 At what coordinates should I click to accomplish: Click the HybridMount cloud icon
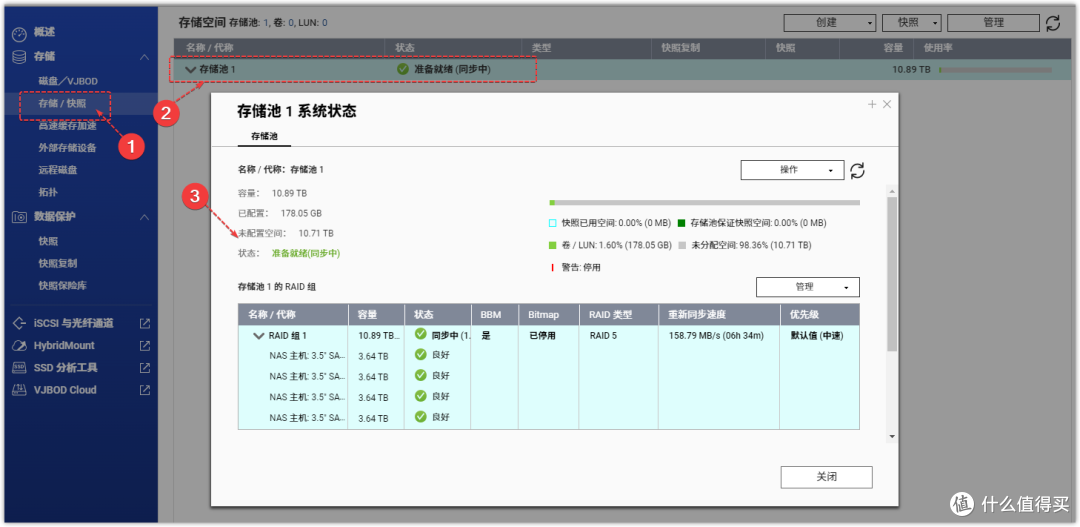tap(19, 345)
